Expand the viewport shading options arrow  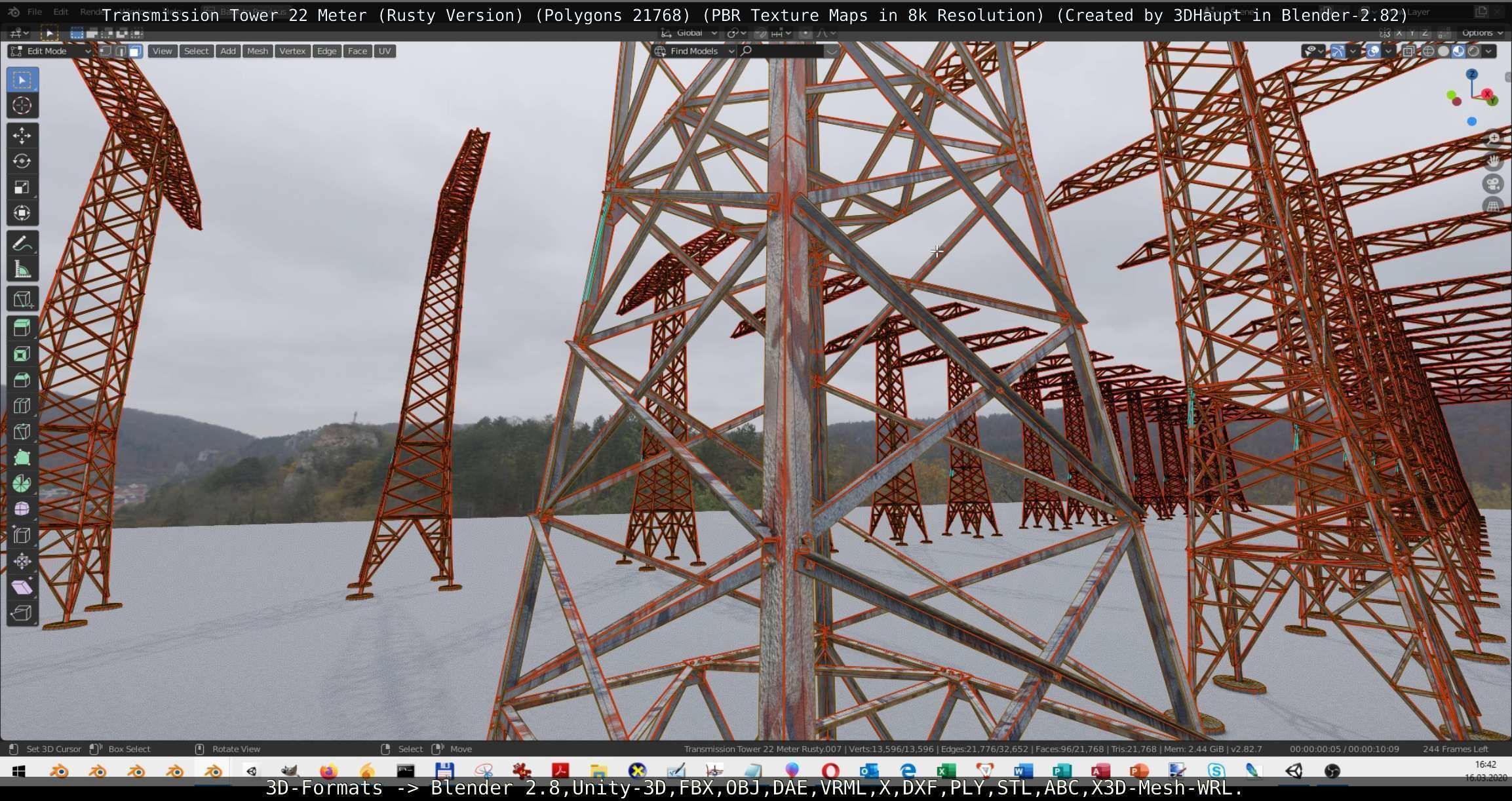(x=1489, y=51)
